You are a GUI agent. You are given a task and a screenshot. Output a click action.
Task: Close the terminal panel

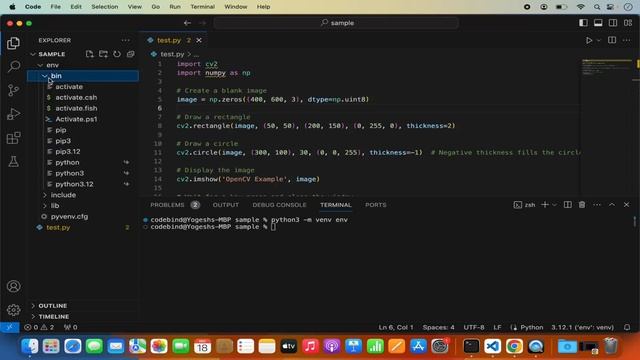point(626,204)
